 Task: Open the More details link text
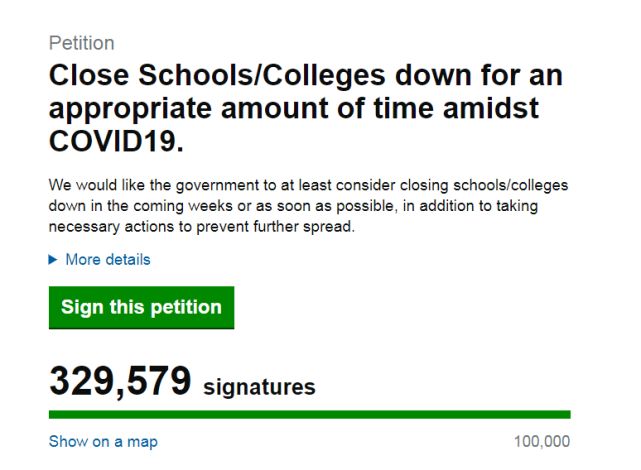pos(108,260)
